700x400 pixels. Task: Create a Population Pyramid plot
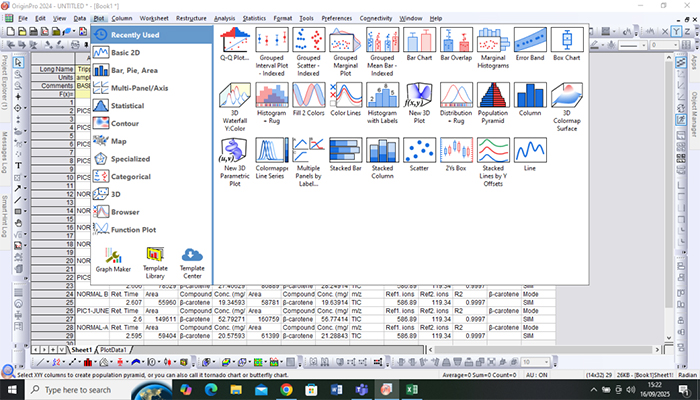[493, 103]
